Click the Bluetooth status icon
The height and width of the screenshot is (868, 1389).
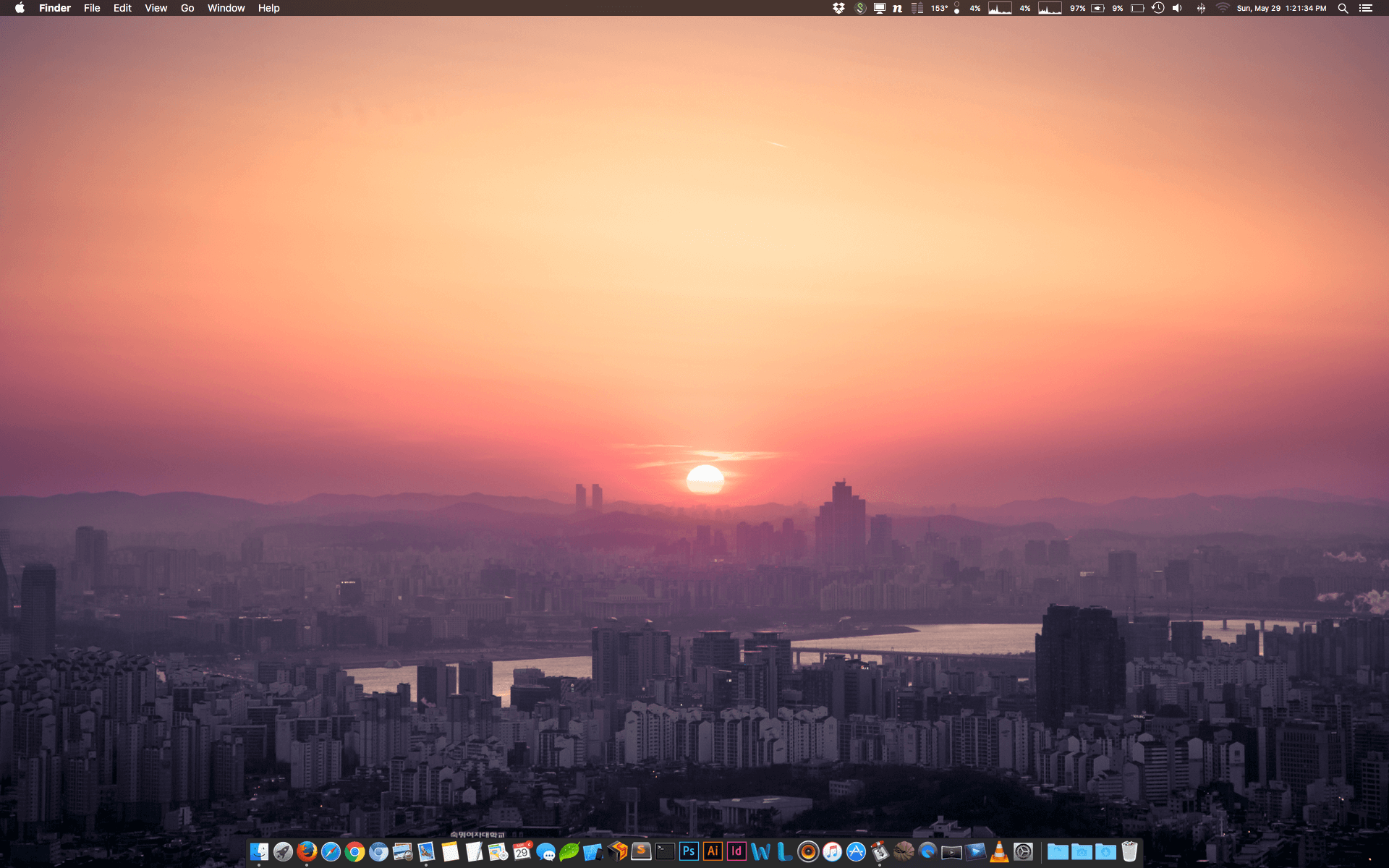click(x=1201, y=8)
